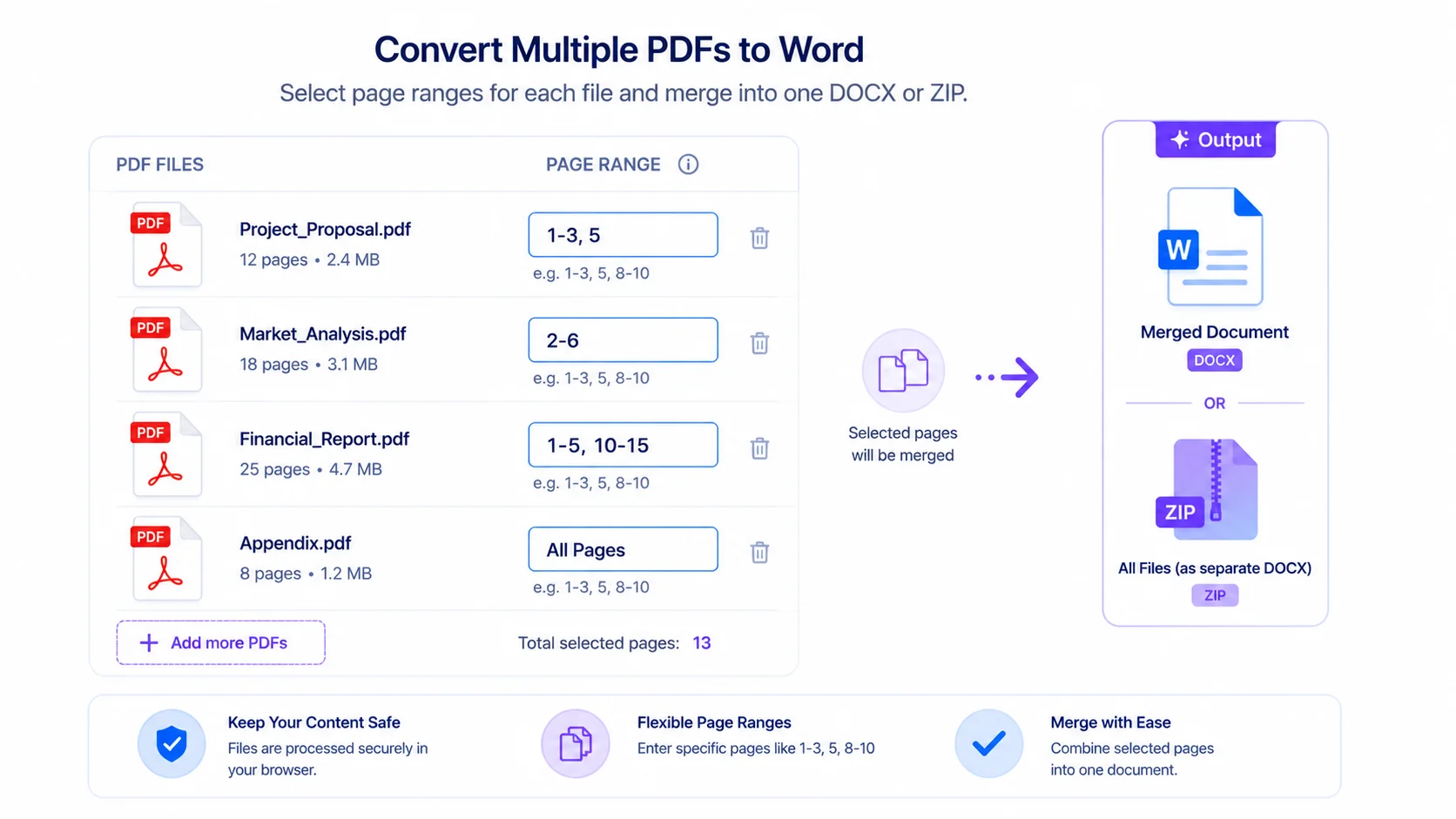Screen dimensions: 1456x819
Task: Select the Appendix.pdf PDF file icon
Action: coord(166,559)
